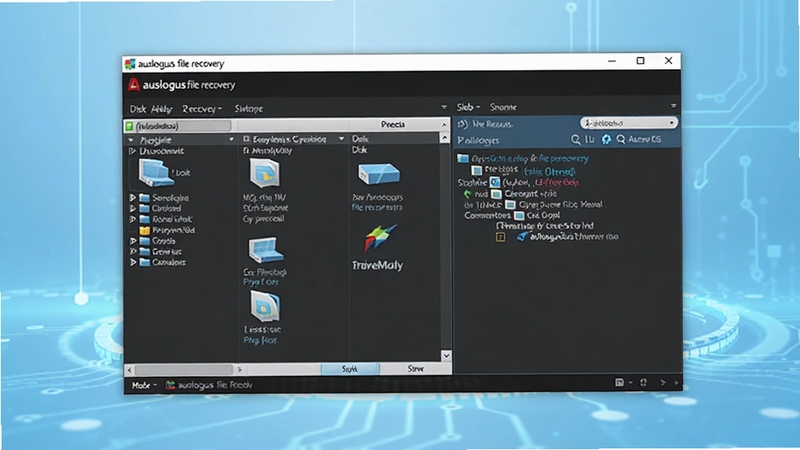The height and width of the screenshot is (450, 800).
Task: Open the Recovey menu
Action: coord(202,109)
